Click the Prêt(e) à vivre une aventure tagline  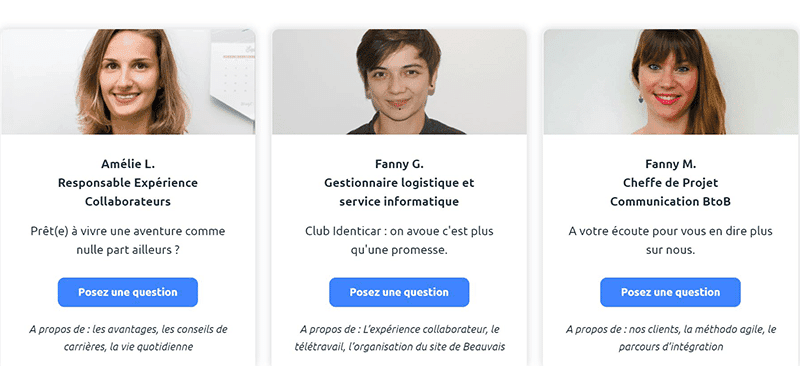coord(128,241)
